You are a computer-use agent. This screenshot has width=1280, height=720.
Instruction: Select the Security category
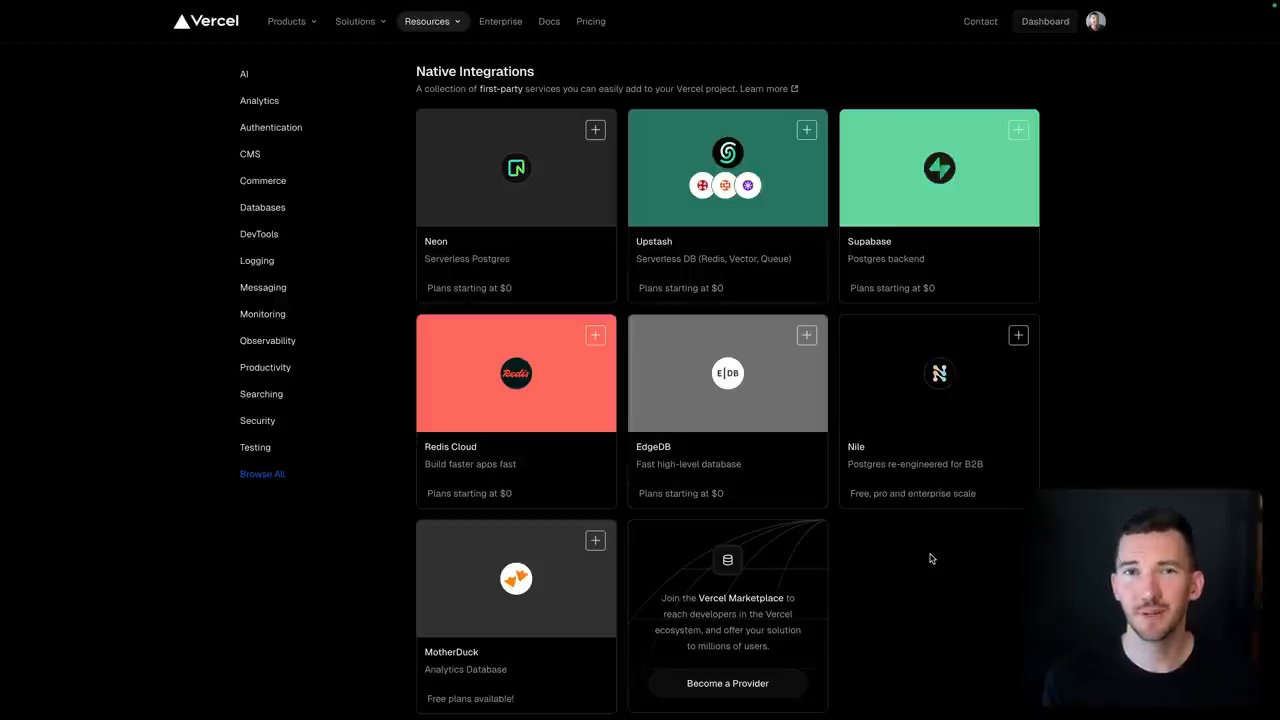(257, 421)
